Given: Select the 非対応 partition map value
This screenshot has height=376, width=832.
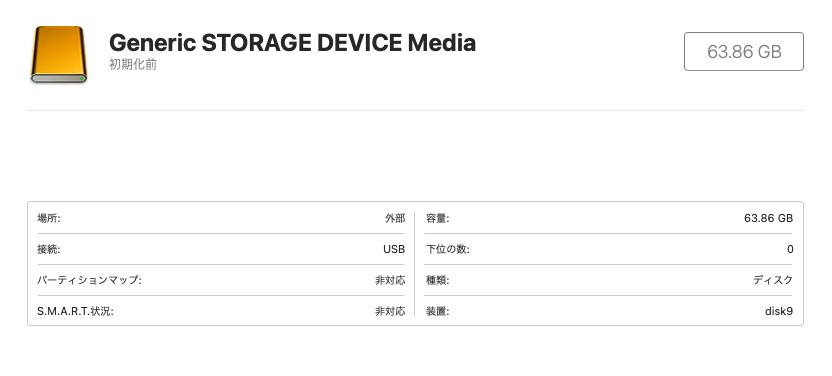Looking at the screenshot, I should [x=390, y=281].
